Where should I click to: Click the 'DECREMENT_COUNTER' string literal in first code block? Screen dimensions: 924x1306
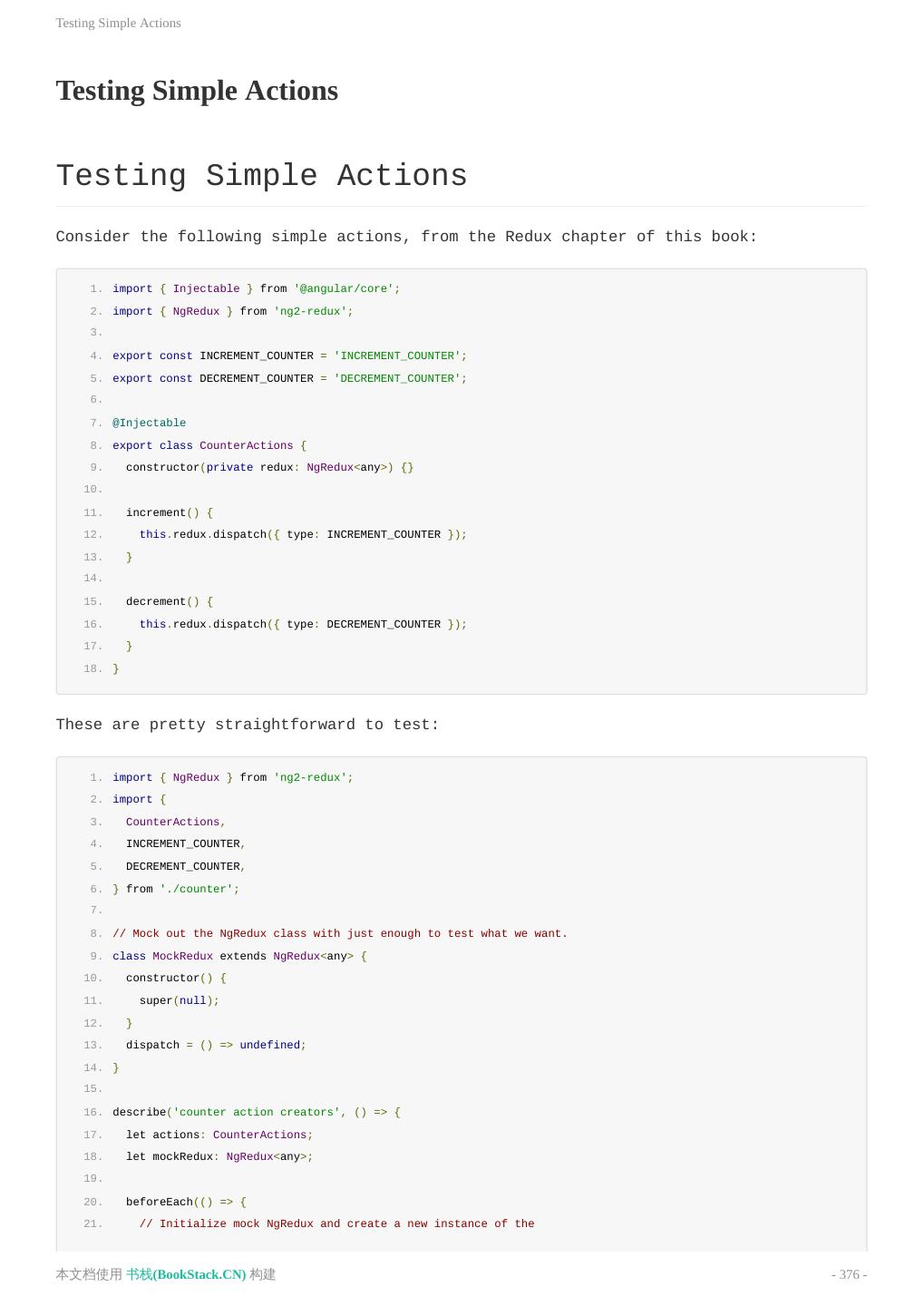pyautogui.click(x=397, y=379)
